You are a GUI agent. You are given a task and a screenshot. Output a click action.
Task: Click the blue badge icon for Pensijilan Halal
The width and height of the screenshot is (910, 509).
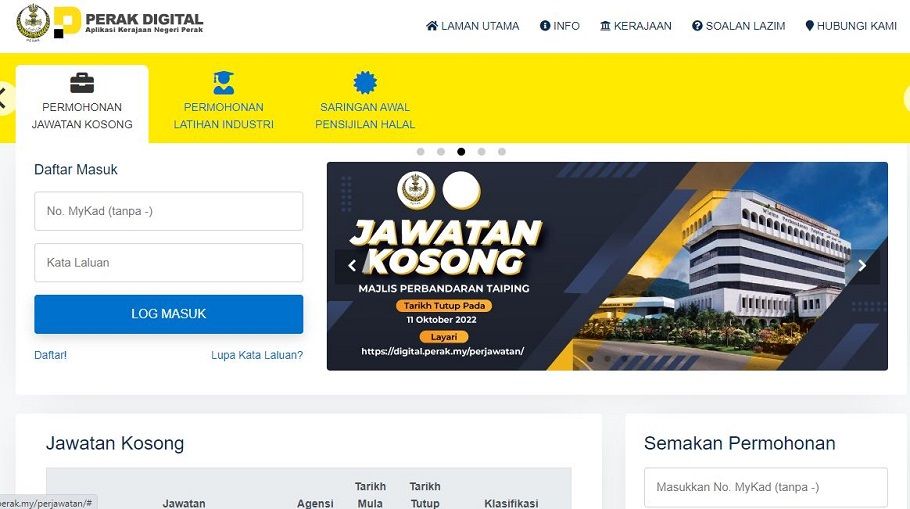pyautogui.click(x=365, y=82)
